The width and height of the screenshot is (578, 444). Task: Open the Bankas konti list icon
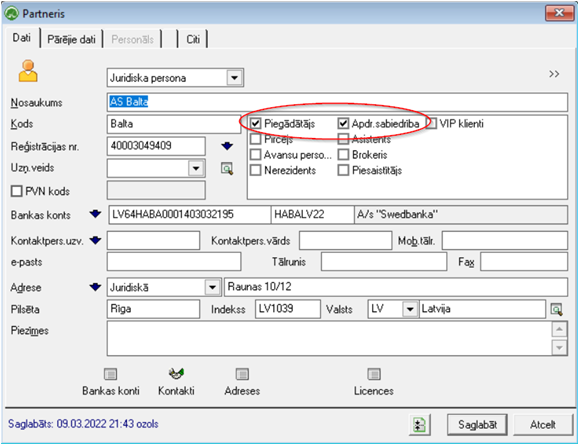(x=110, y=374)
